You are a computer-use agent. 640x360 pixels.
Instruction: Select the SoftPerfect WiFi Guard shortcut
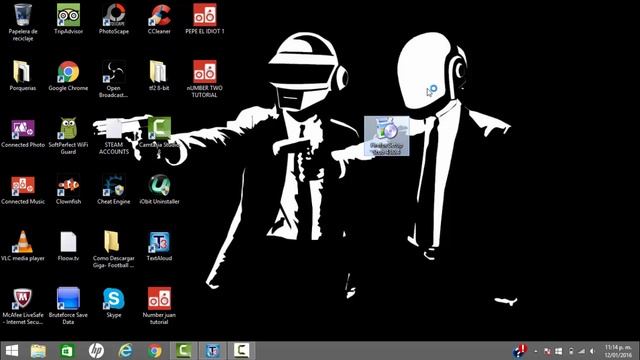[68, 136]
